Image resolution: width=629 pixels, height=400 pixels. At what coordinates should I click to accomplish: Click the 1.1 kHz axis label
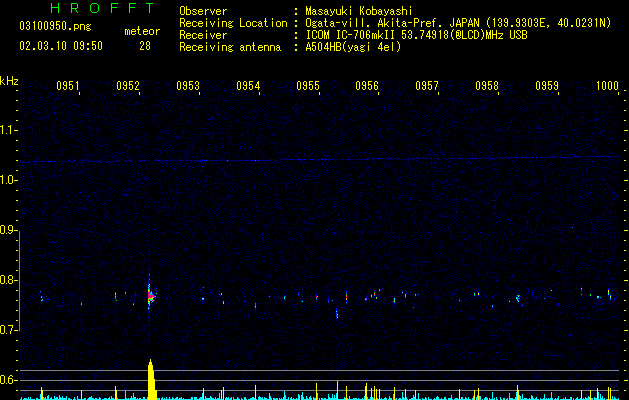point(8,130)
